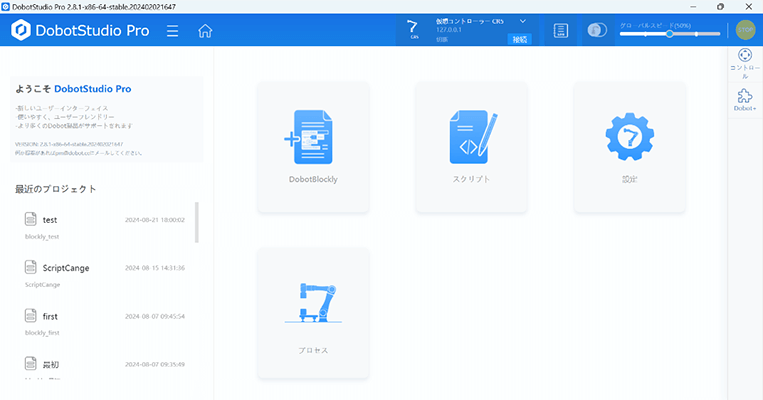Screen dimensions: 763x400
Task: Adjust the global speed slider handle
Action: click(x=669, y=34)
